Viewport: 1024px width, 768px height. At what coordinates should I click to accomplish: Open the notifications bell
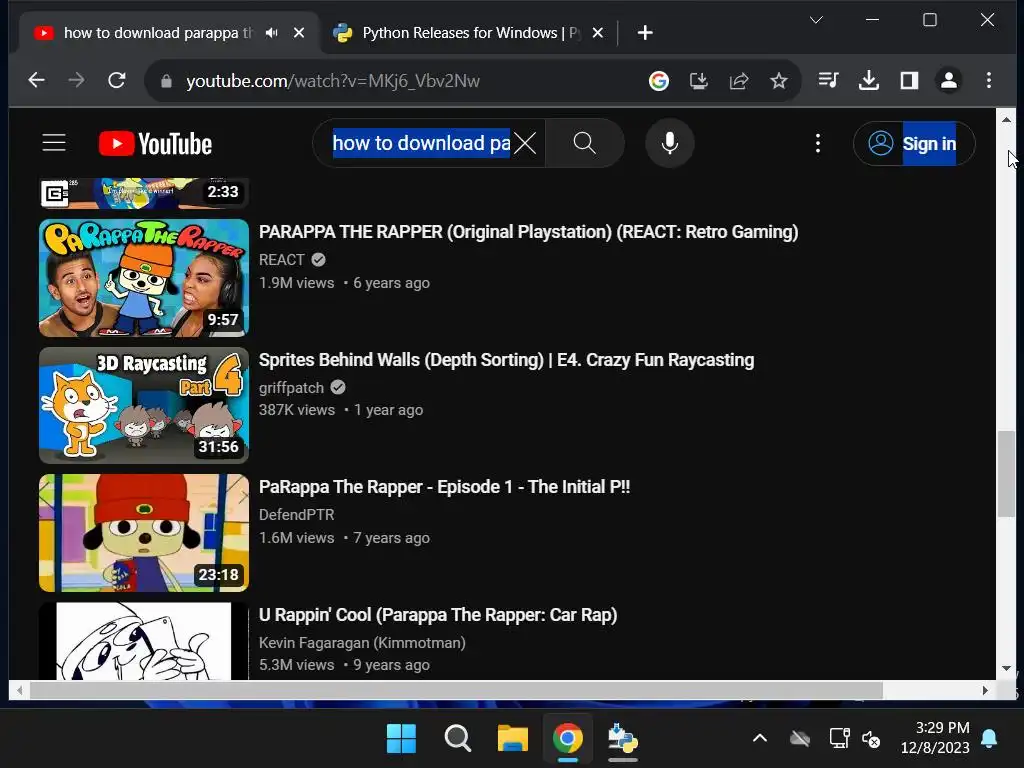coord(989,739)
